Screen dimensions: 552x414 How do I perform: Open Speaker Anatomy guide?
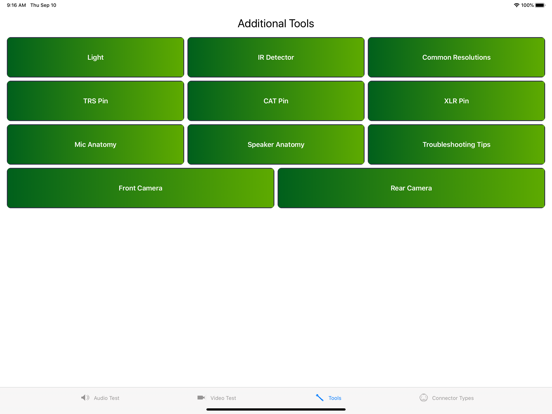[276, 144]
